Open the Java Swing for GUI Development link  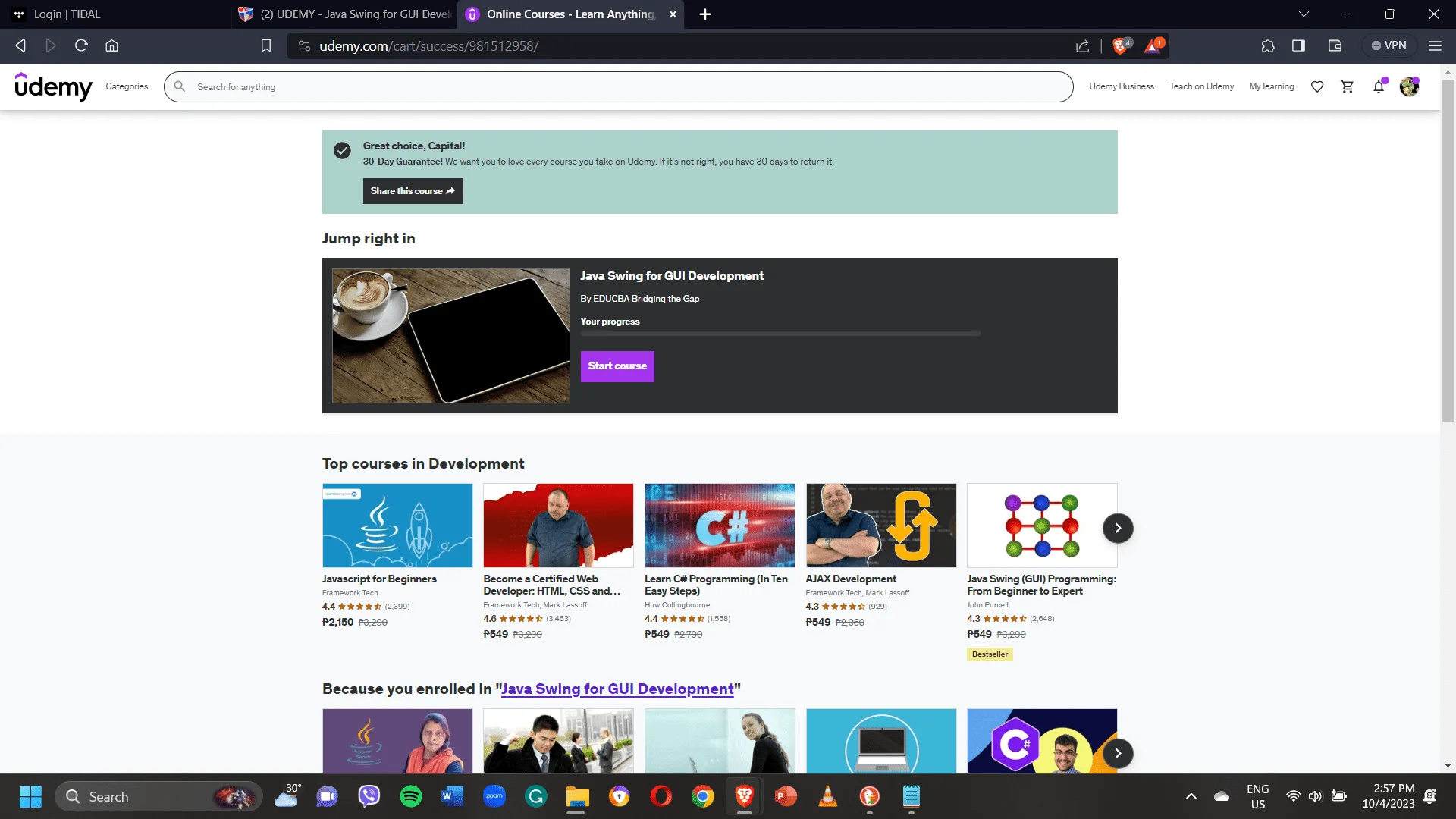click(617, 689)
